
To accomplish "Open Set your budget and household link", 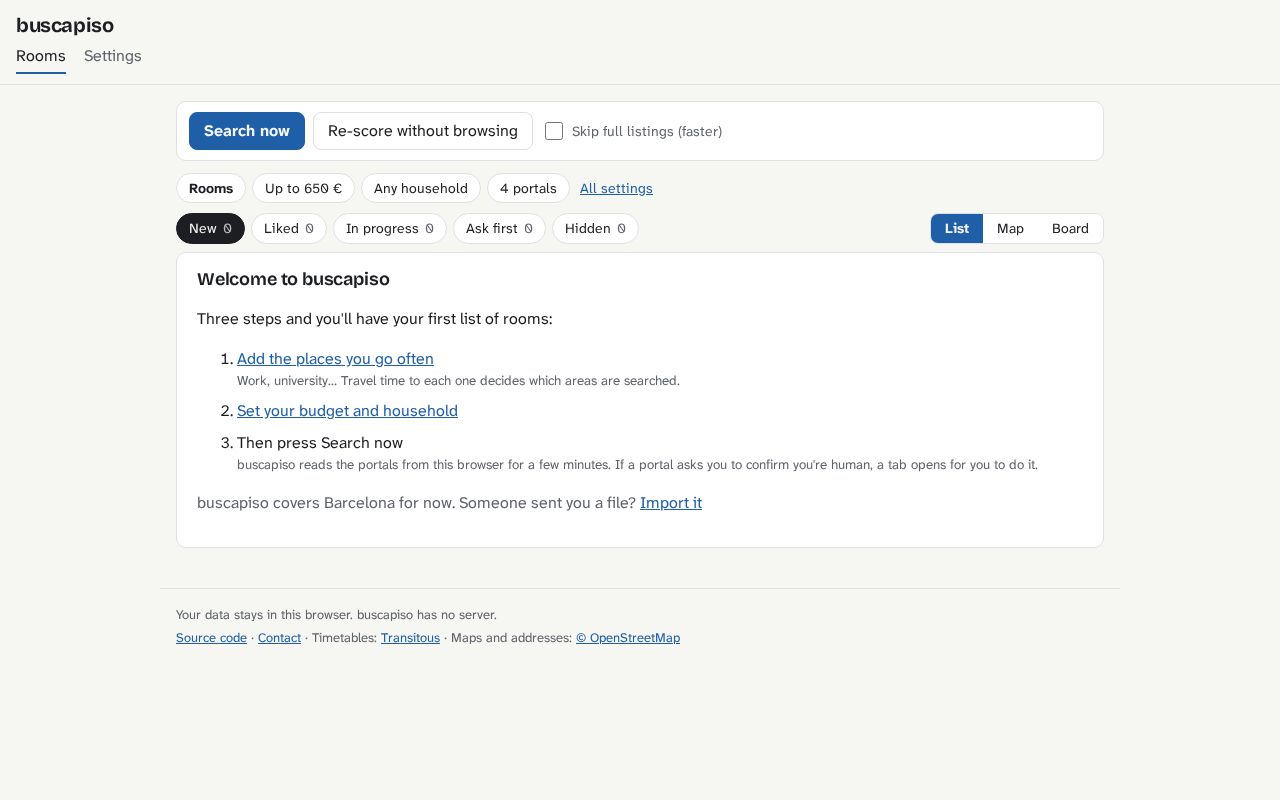I will click(347, 411).
